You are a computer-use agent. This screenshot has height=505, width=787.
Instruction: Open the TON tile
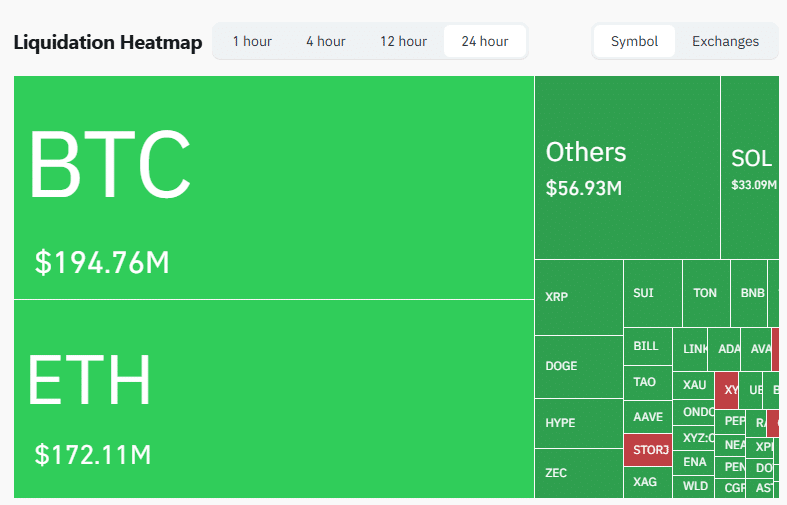point(706,293)
